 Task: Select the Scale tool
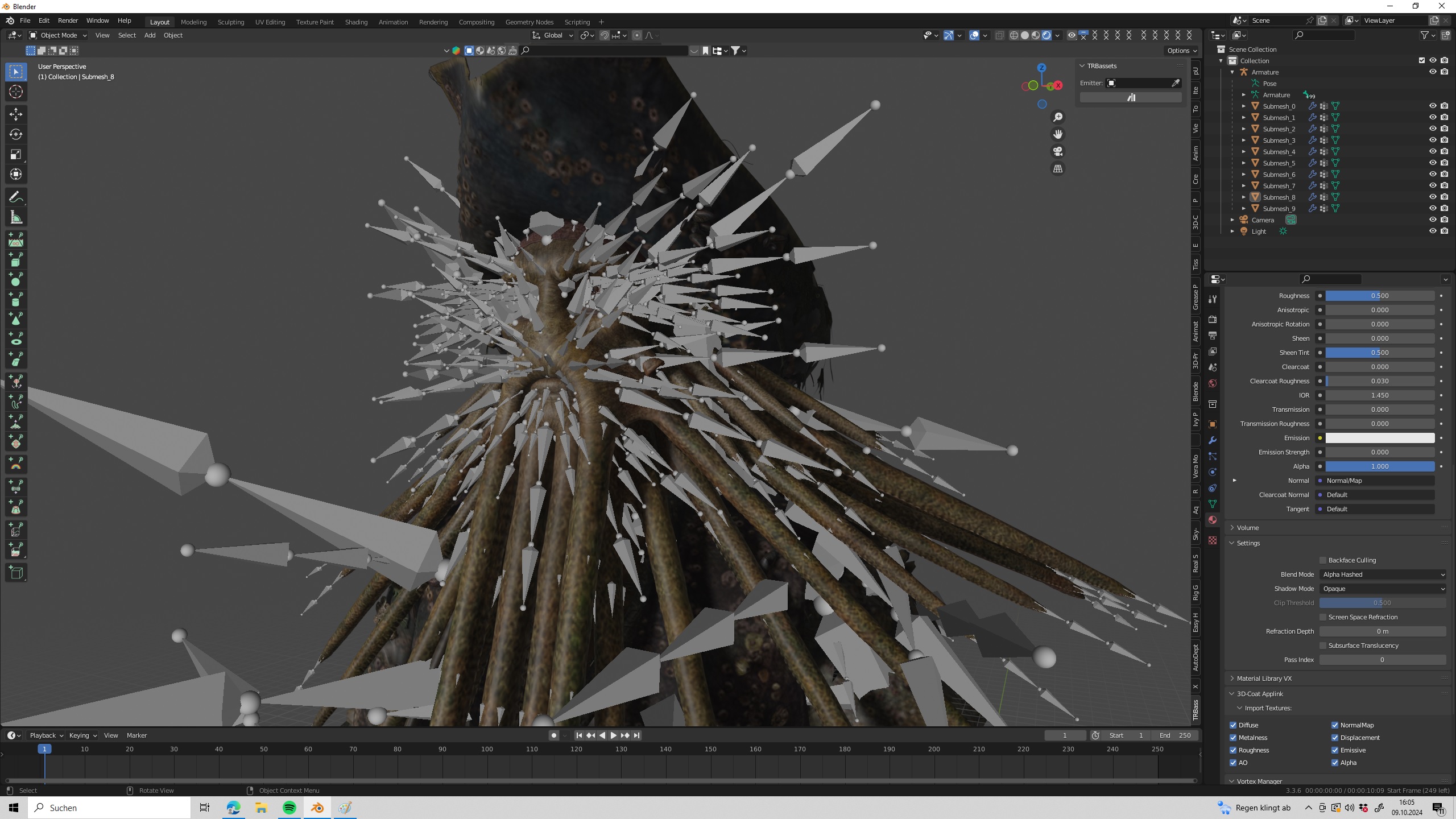point(16,154)
